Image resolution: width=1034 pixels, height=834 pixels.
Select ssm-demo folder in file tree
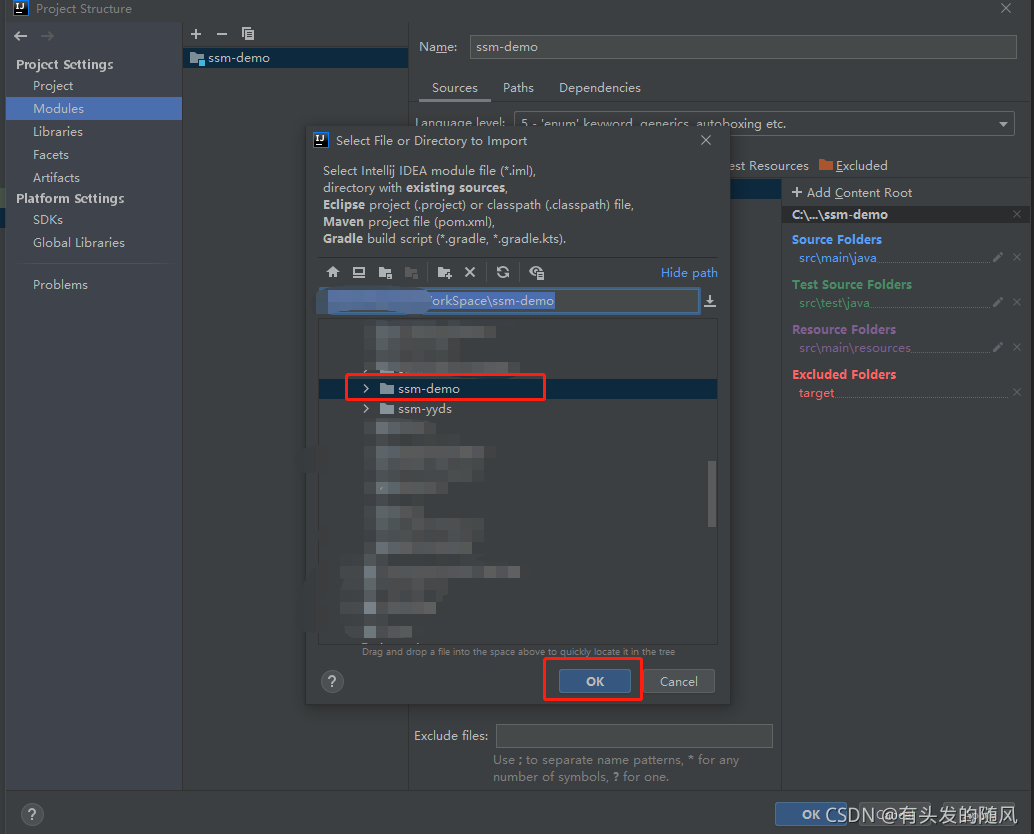[518, 389]
